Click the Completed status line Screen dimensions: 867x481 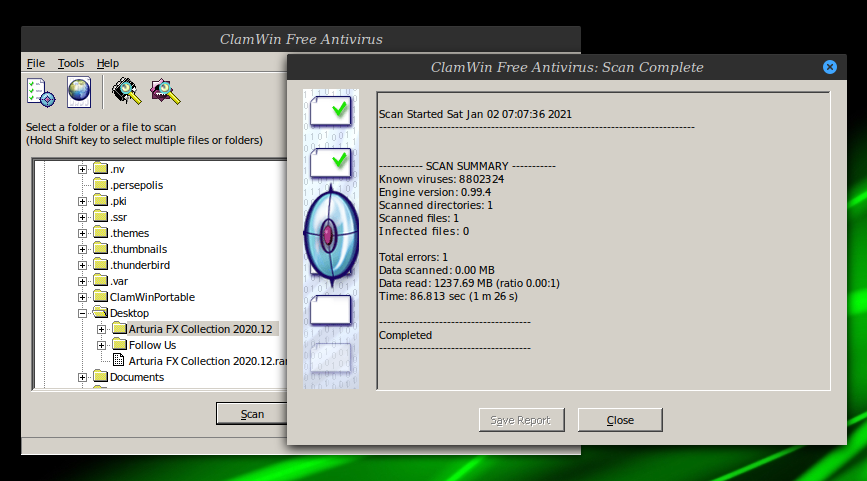pyautogui.click(x=405, y=336)
